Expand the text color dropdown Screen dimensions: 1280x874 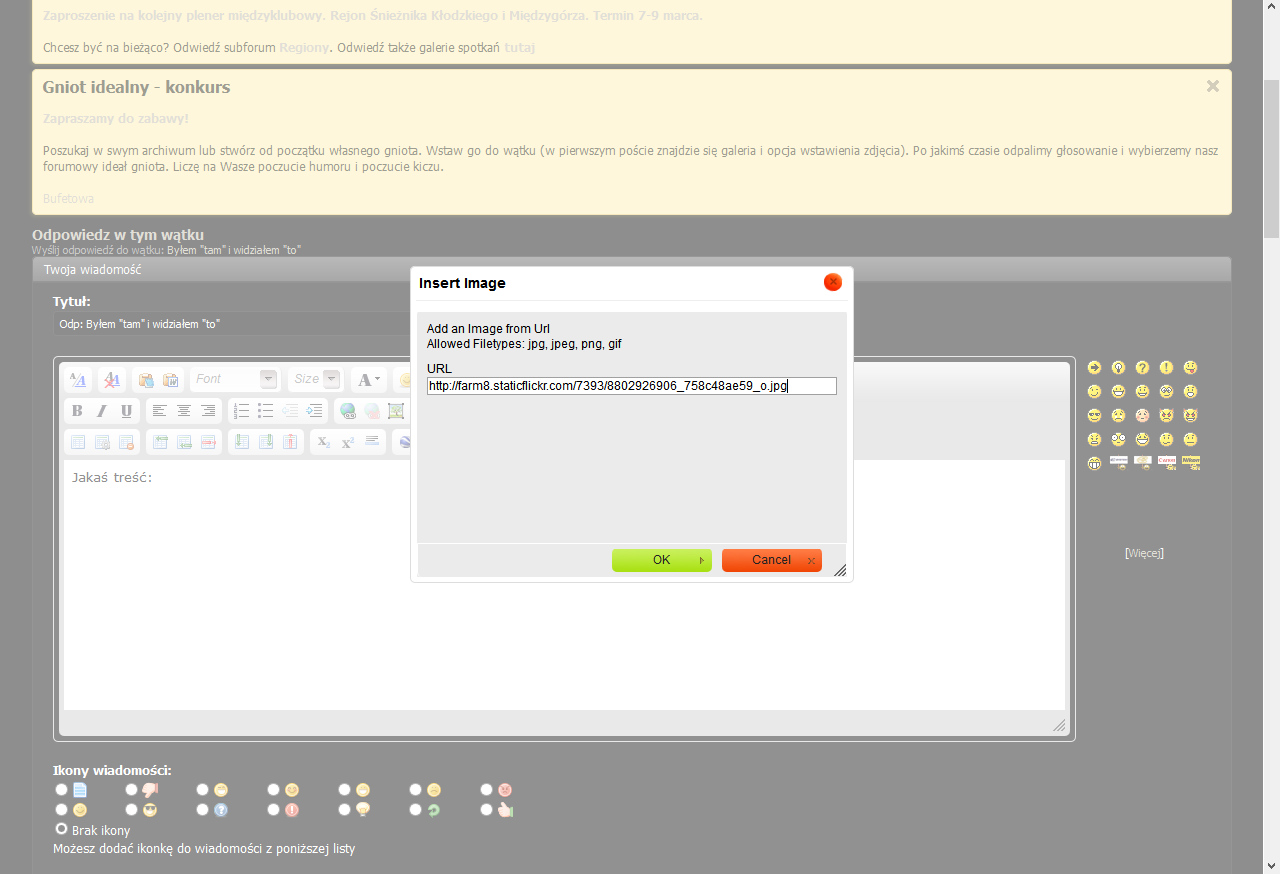(369, 379)
